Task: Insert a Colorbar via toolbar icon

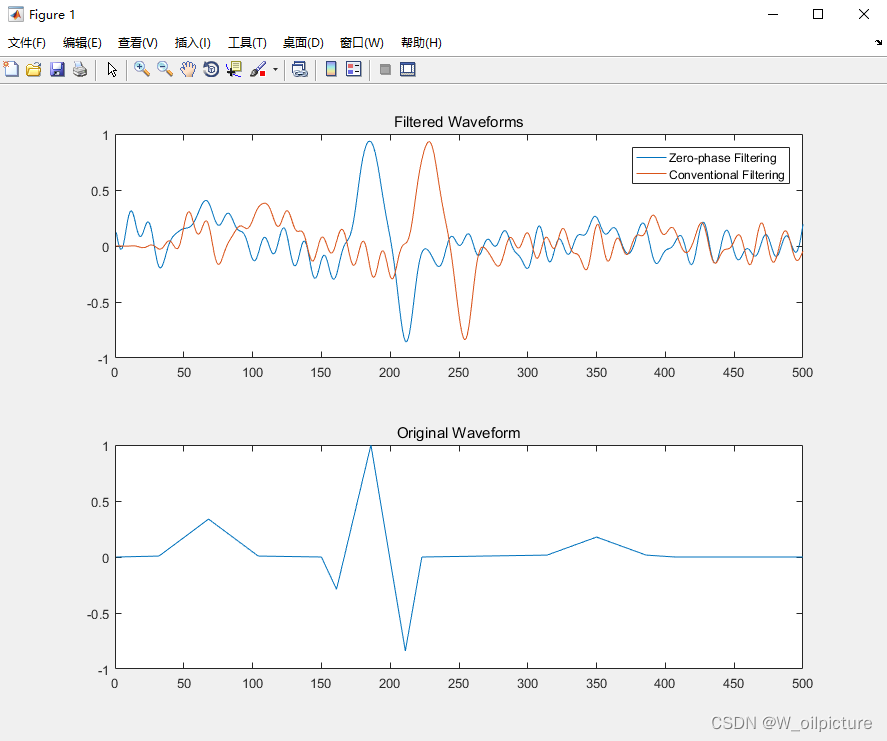Action: click(331, 70)
